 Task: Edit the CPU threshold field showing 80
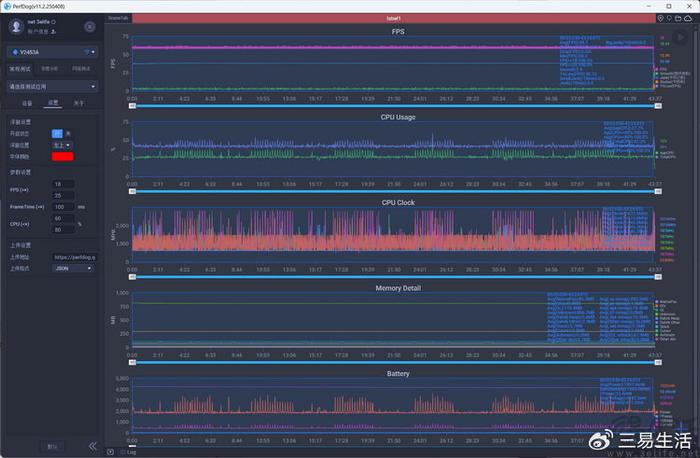(x=63, y=229)
